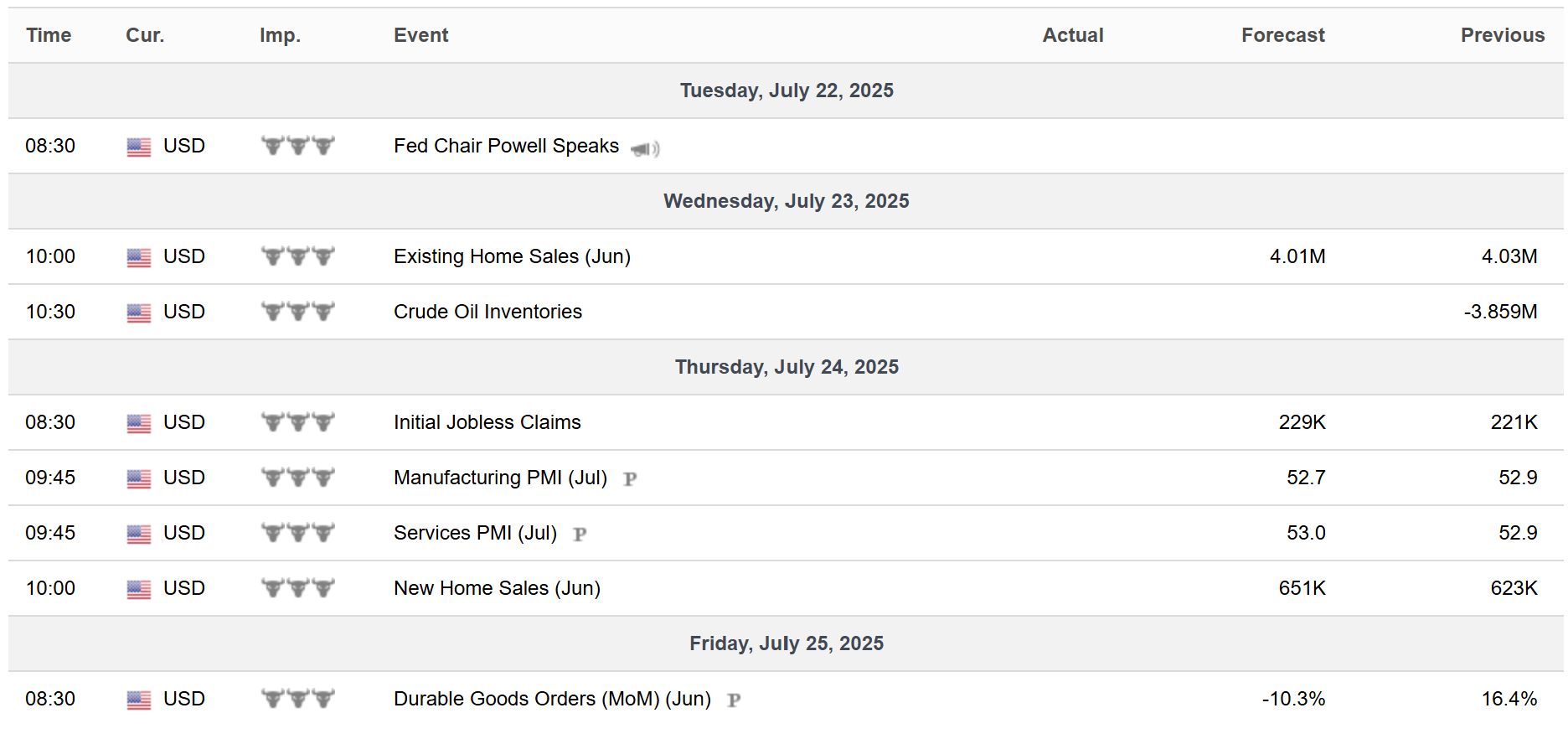1568x744 pixels.
Task: Select the Thursday, July 24, 2025 date row
Action: point(786,367)
